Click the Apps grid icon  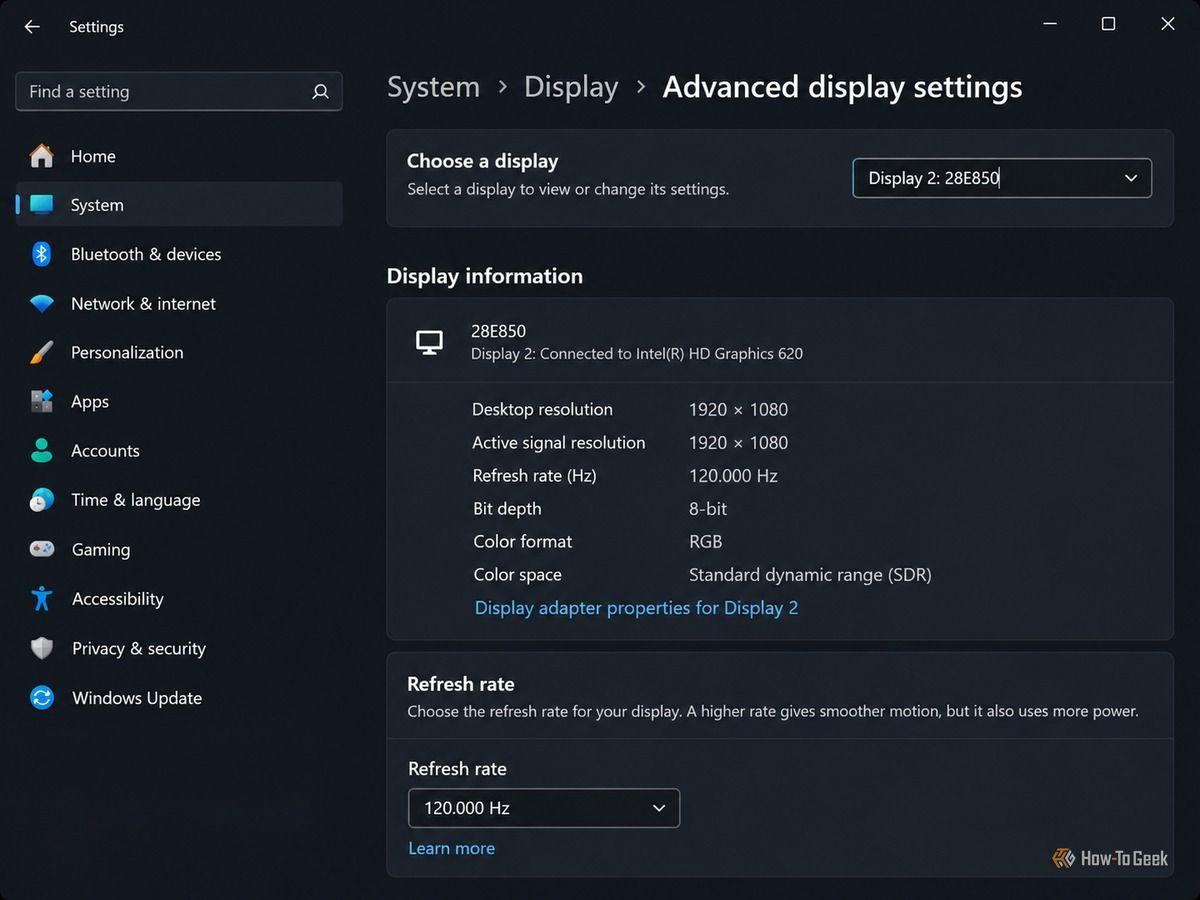pyautogui.click(x=42, y=401)
